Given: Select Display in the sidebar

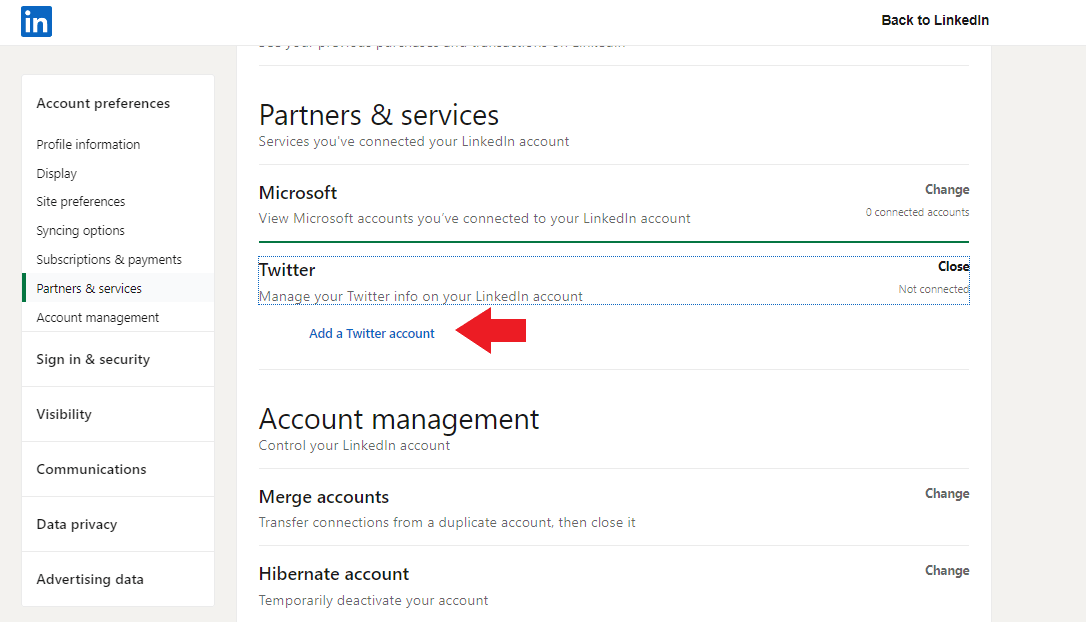Looking at the screenshot, I should coord(57,173).
